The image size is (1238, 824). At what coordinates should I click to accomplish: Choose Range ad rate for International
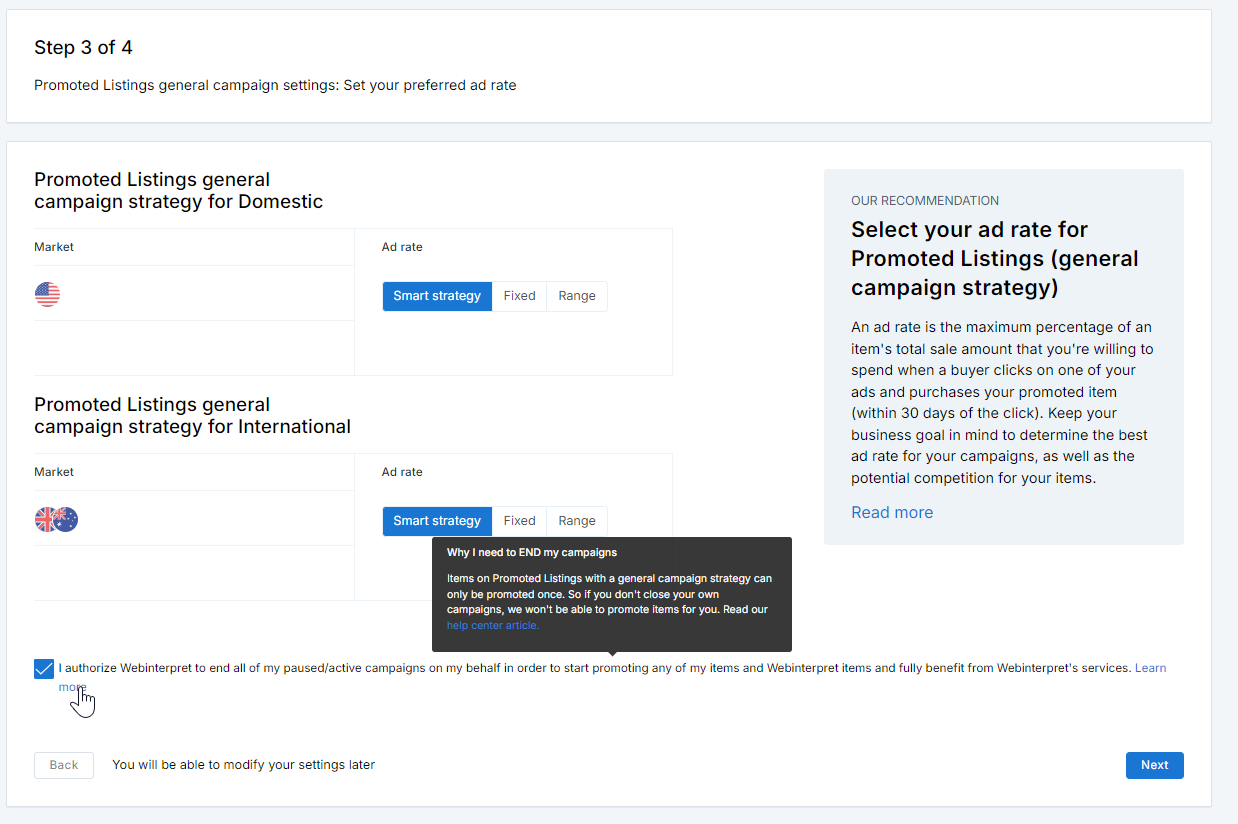[x=577, y=521]
